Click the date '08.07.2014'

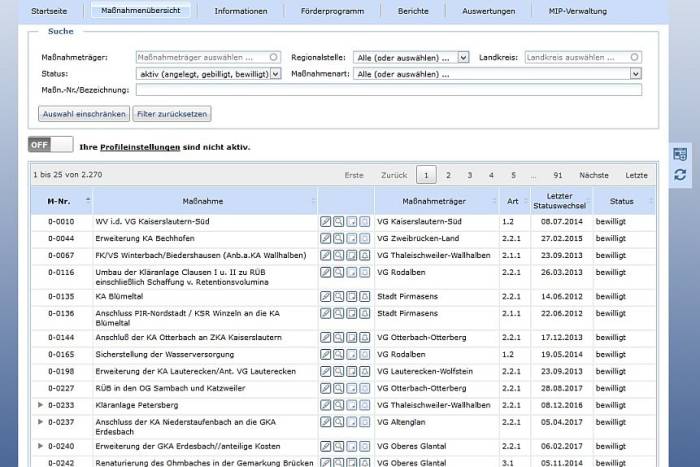point(562,221)
